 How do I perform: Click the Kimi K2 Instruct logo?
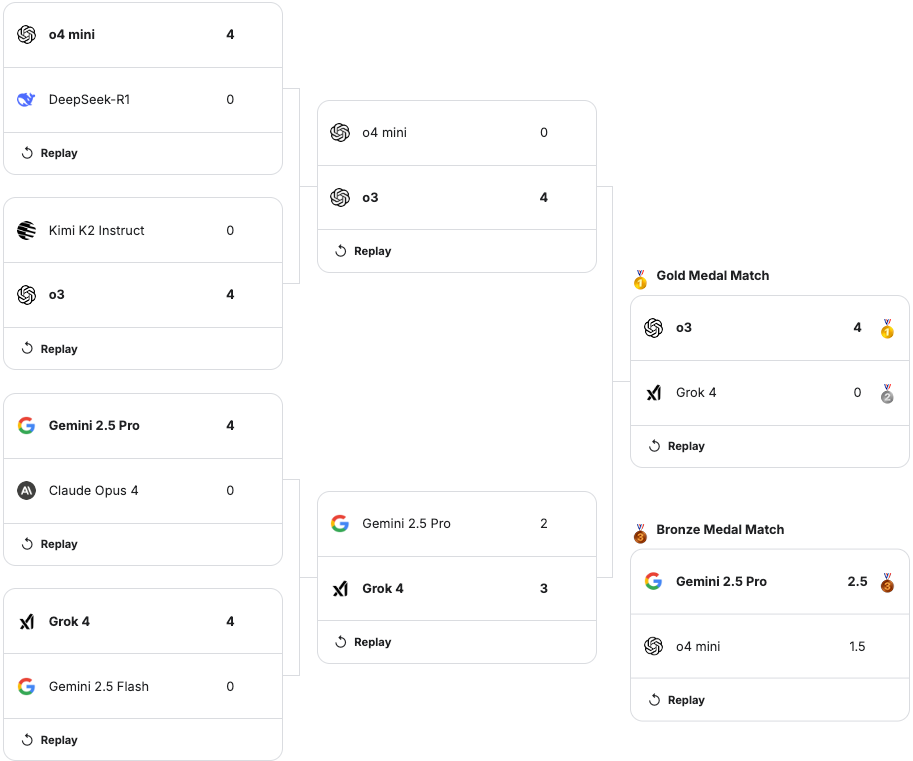click(26, 231)
